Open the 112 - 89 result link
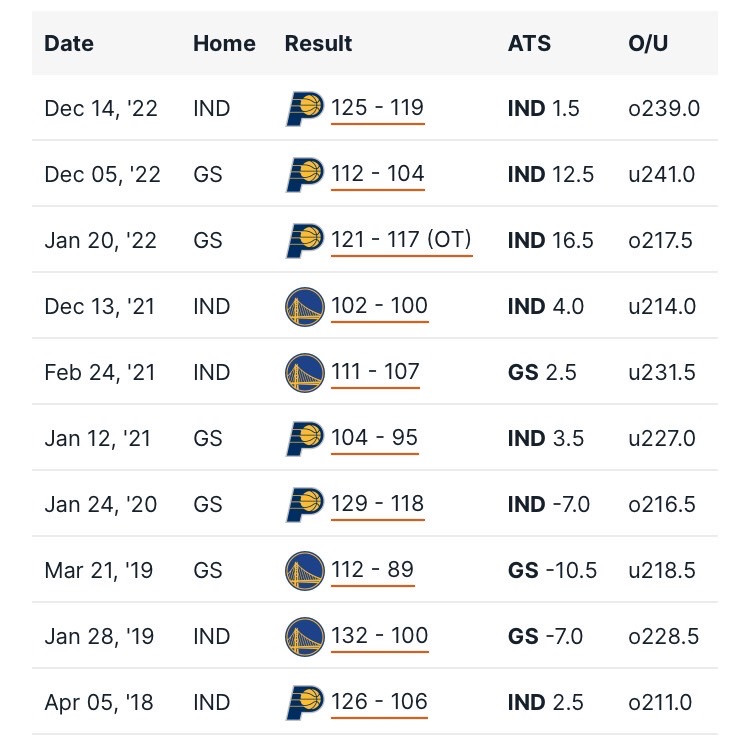Image resolution: width=744 pixels, height=745 pixels. [372, 571]
